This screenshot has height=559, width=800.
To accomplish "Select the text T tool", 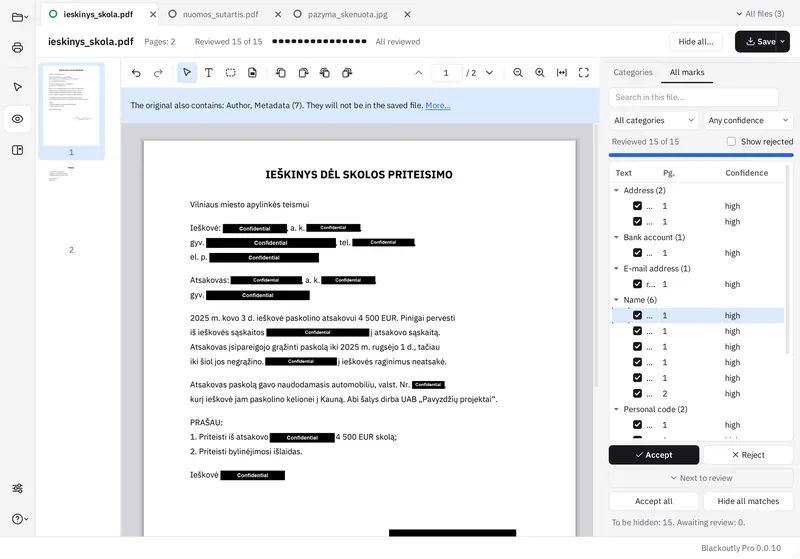I will [209, 73].
